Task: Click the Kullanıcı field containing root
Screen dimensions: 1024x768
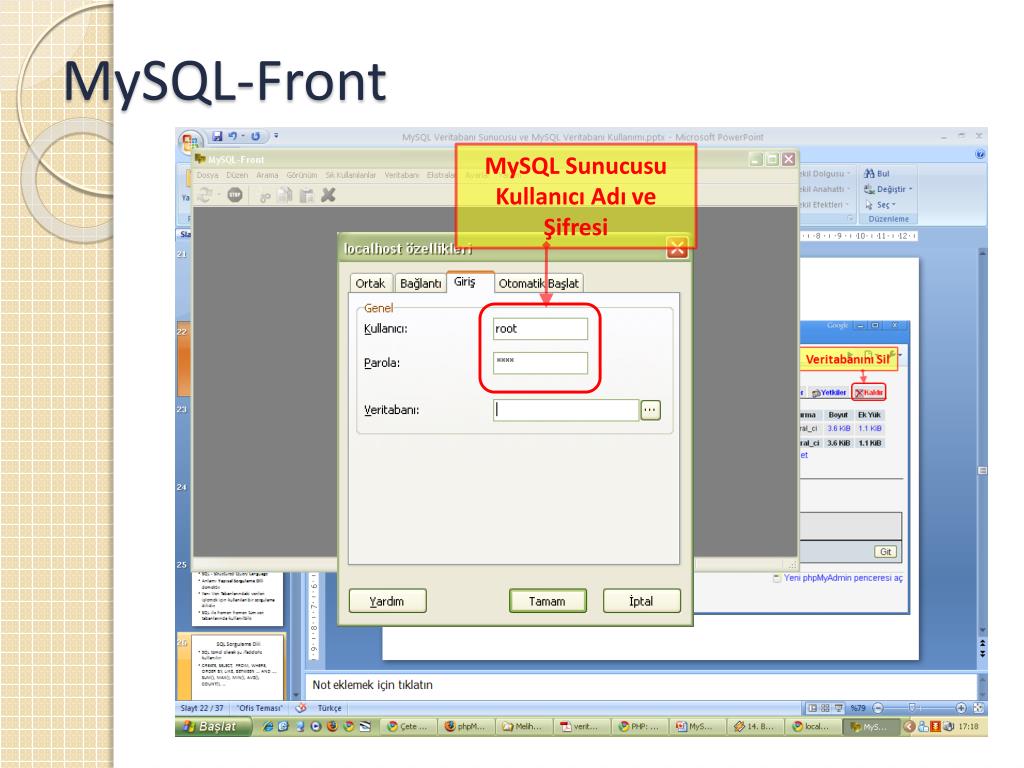Action: pyautogui.click(x=540, y=328)
